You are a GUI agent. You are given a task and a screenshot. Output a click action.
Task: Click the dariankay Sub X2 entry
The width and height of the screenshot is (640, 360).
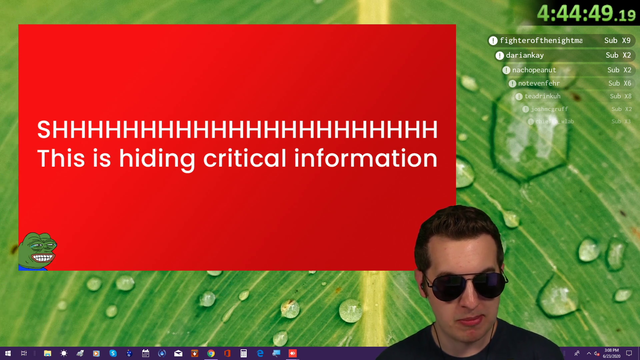564,55
